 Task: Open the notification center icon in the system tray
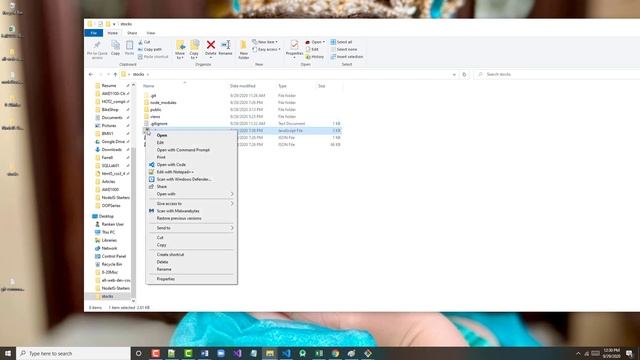[629, 353]
